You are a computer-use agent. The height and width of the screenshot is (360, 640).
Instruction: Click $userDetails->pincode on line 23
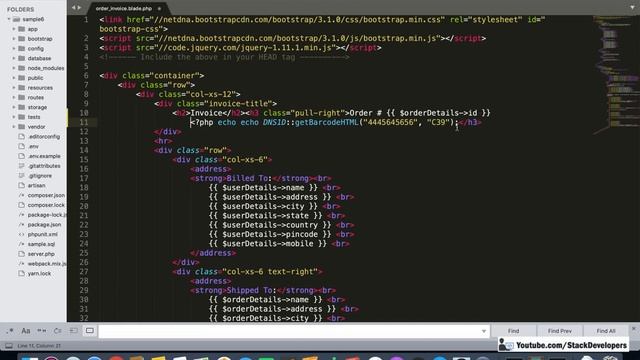pos(270,234)
